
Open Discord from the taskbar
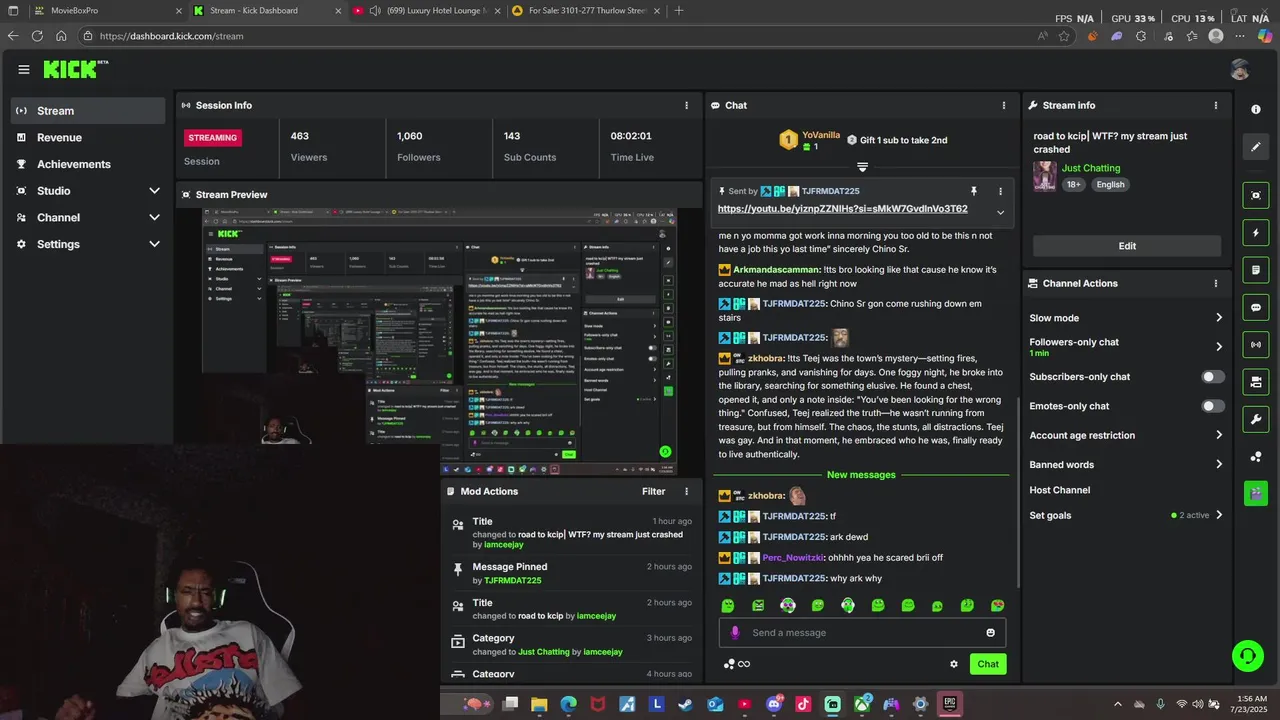pyautogui.click(x=773, y=704)
